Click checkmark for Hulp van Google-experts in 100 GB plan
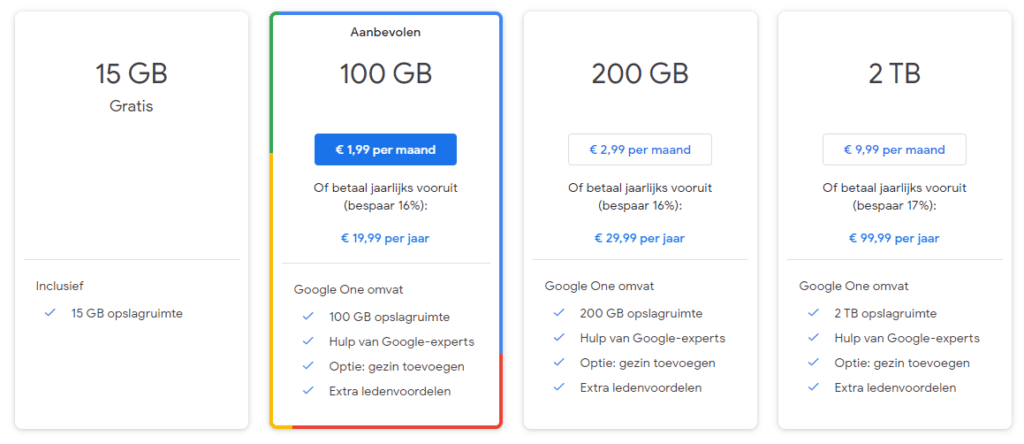The height and width of the screenshot is (444, 1024). click(x=308, y=341)
